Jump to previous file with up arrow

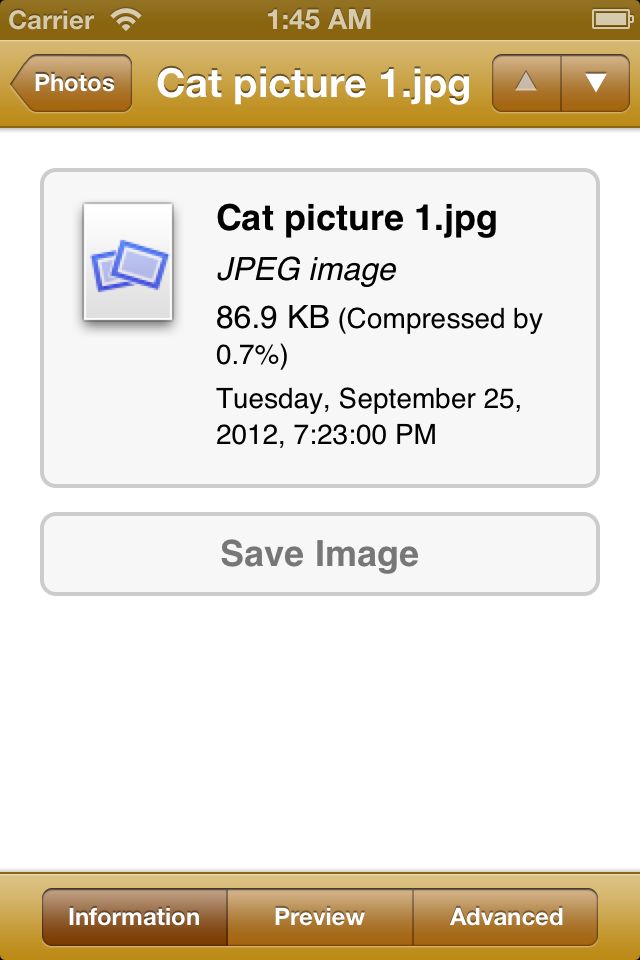(x=526, y=83)
